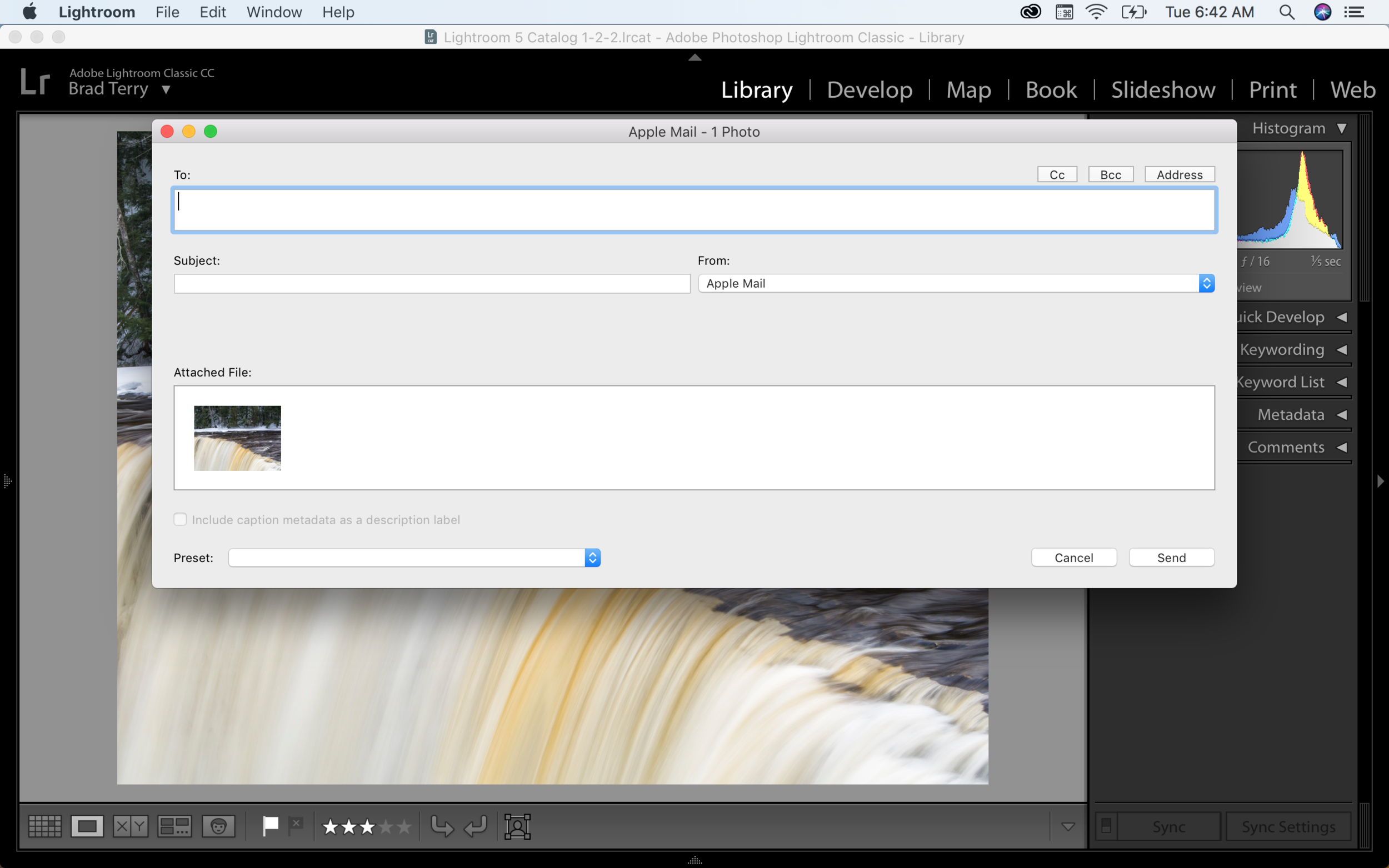Click the Bcc button
Screen dimensions: 1389x868
point(1111,174)
